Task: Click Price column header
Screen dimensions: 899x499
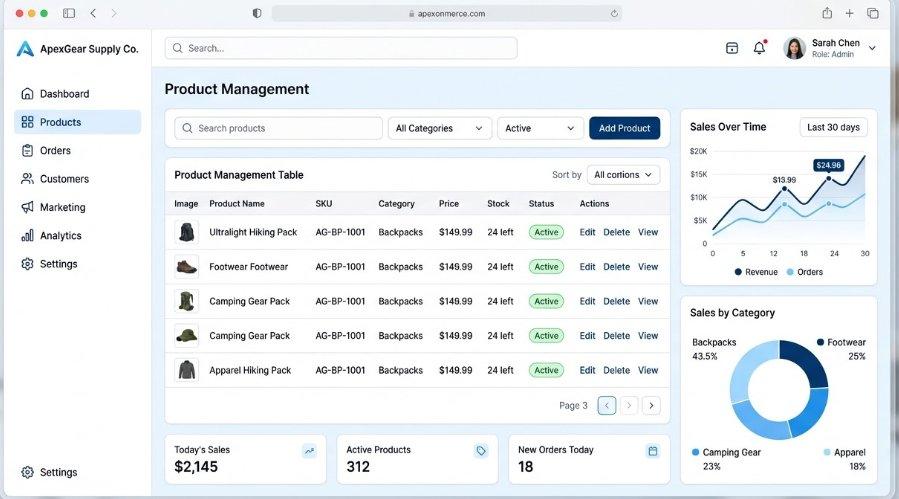Action: pos(449,204)
